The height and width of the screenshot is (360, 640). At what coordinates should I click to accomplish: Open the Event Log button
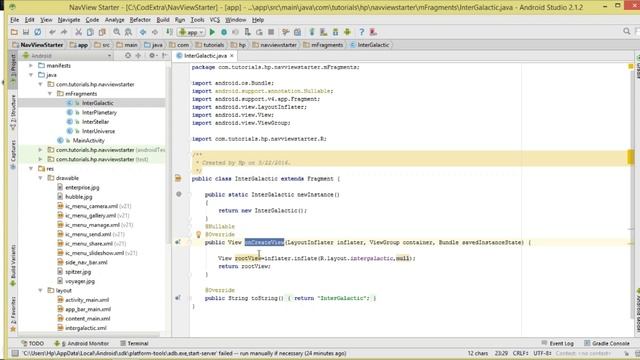click(558, 343)
